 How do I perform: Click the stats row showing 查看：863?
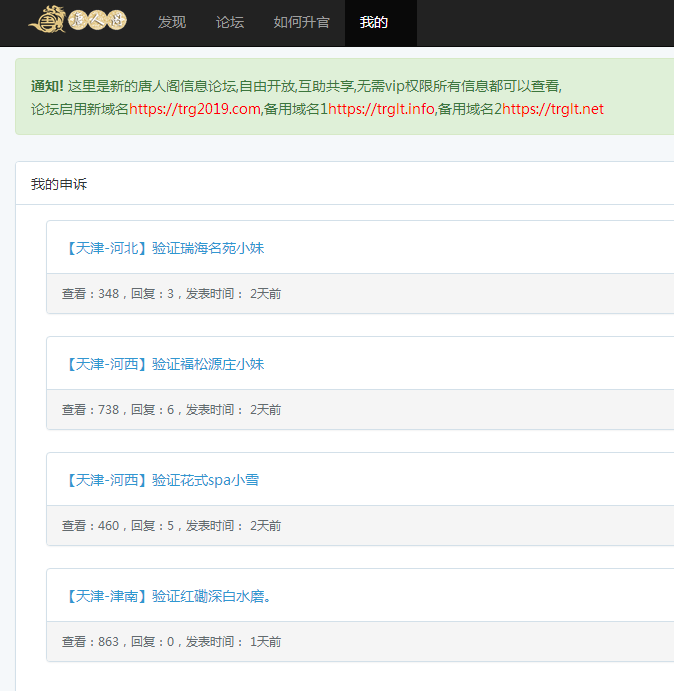171,642
